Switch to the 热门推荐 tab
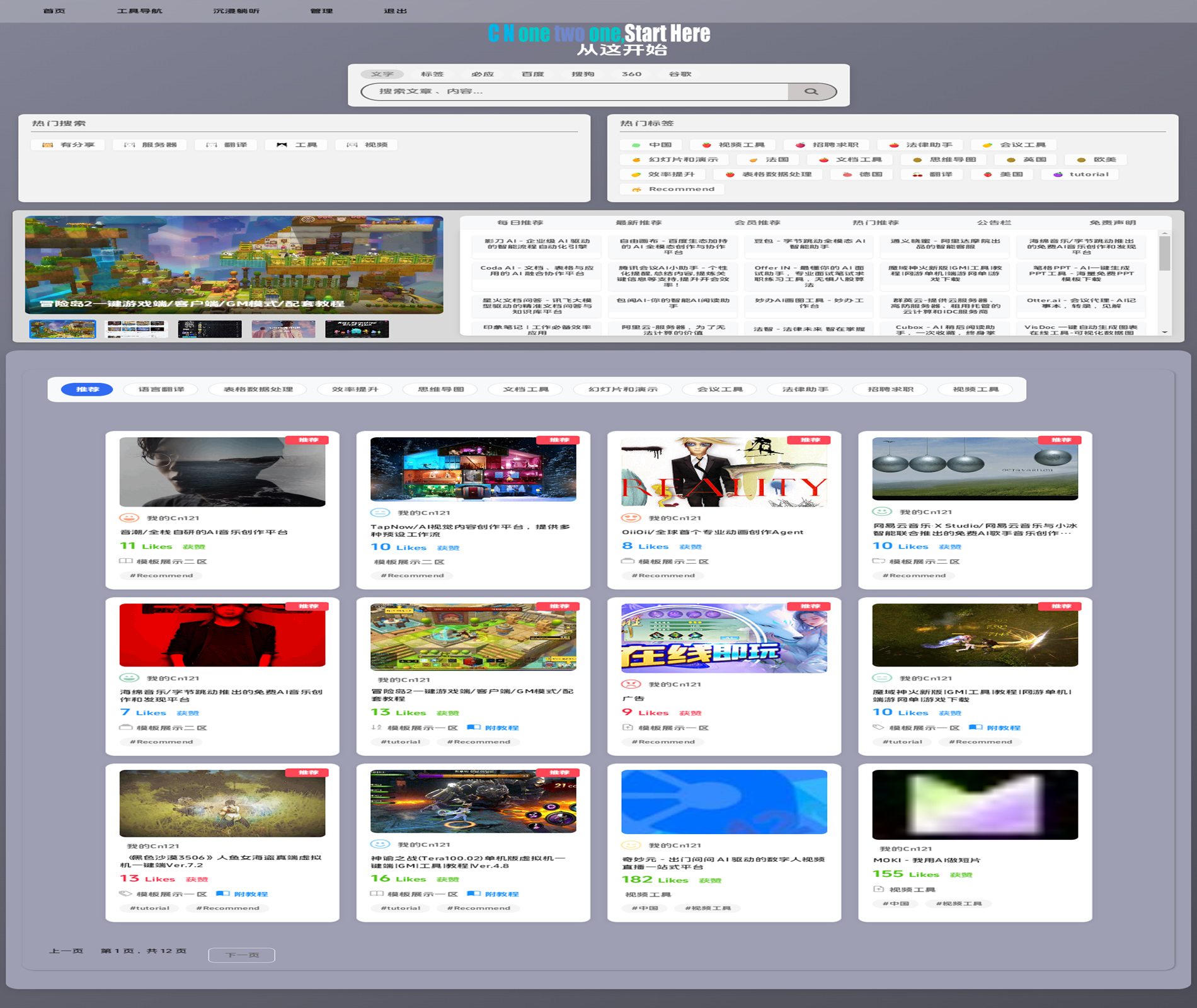The image size is (1197, 1008). pyautogui.click(x=875, y=223)
